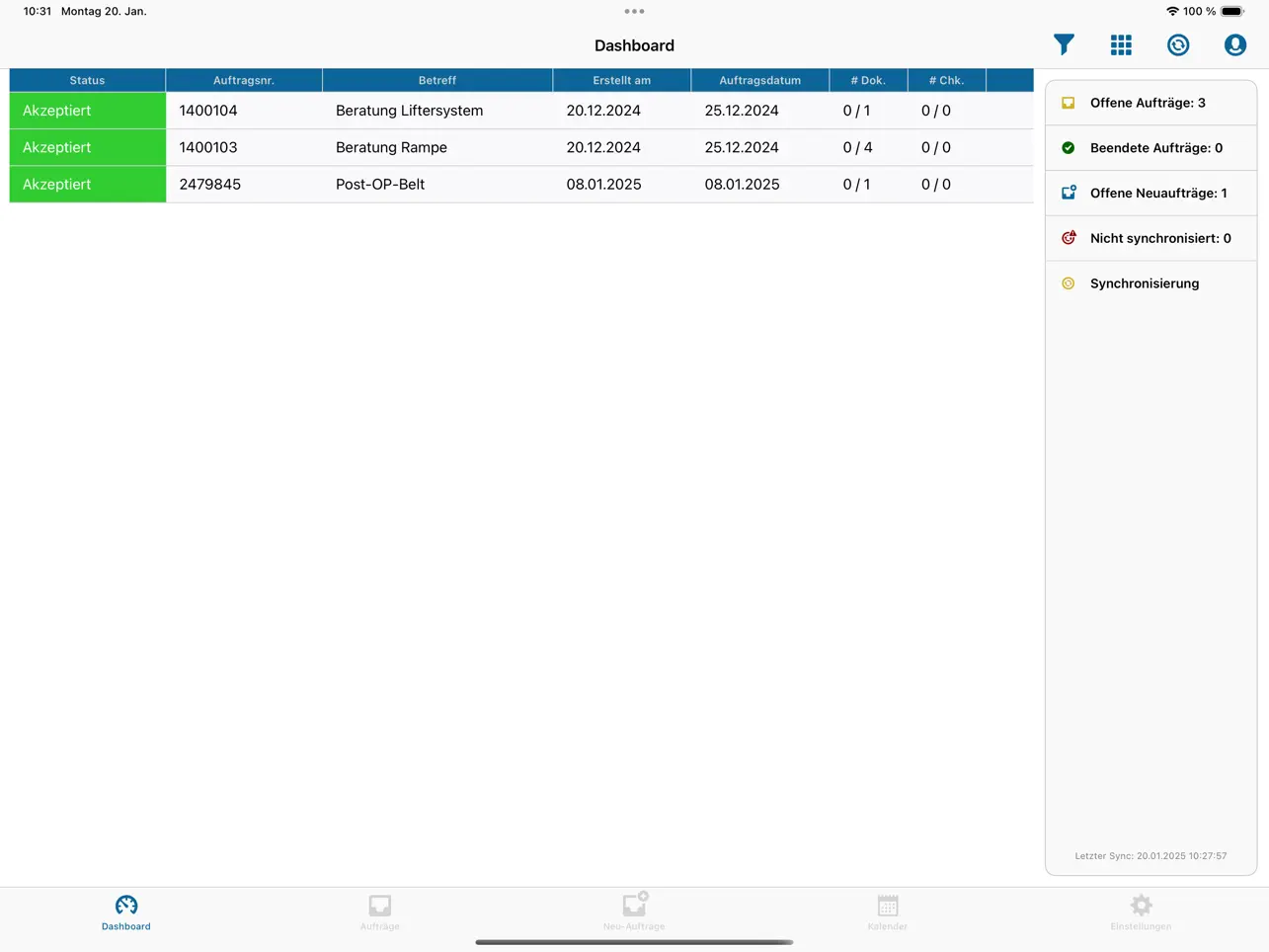
Task: Select order number 1400103
Action: click(x=208, y=147)
